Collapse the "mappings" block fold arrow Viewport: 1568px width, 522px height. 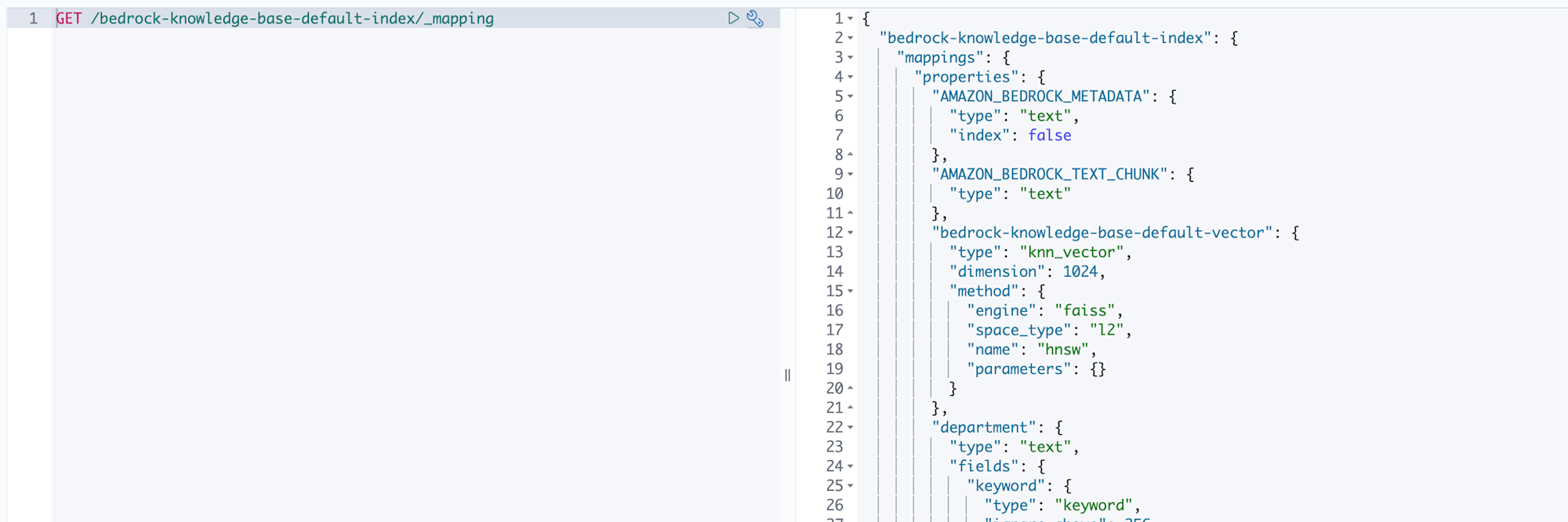coord(851,58)
